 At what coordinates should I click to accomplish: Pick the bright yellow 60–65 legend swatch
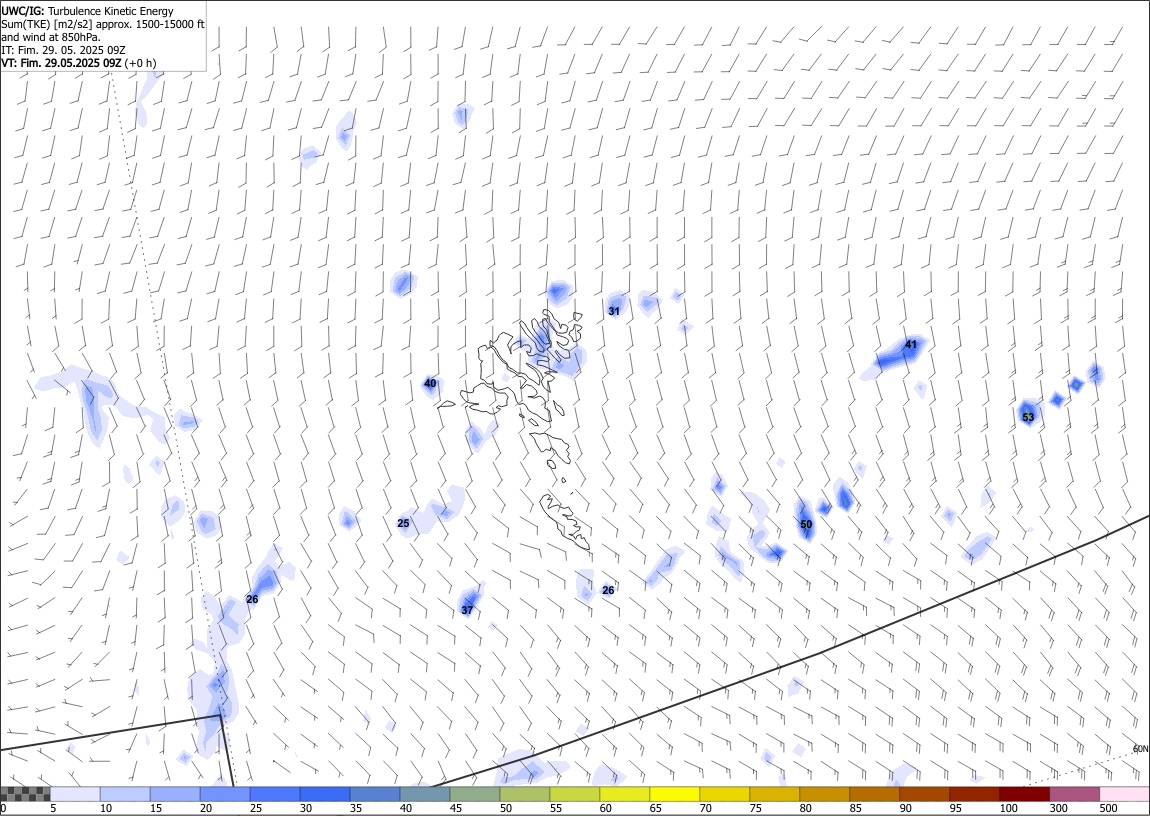(x=624, y=794)
